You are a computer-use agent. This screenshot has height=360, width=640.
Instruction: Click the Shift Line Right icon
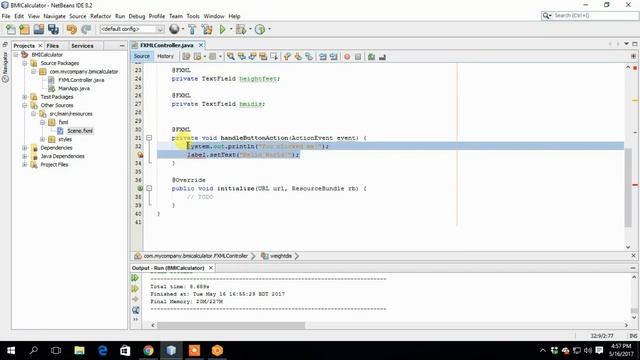click(333, 57)
